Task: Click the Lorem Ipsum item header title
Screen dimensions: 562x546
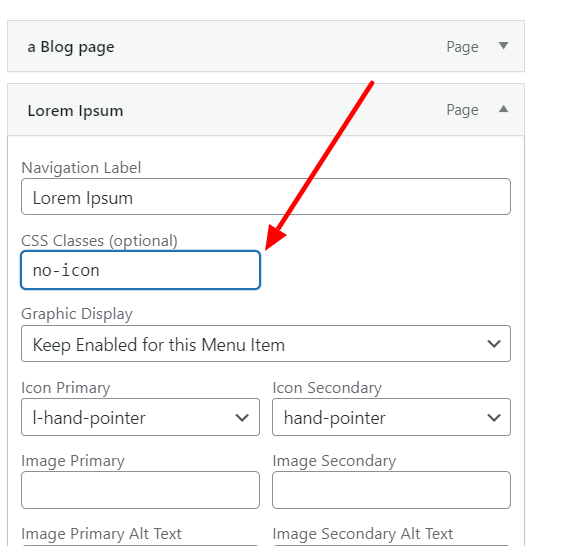Action: [75, 110]
